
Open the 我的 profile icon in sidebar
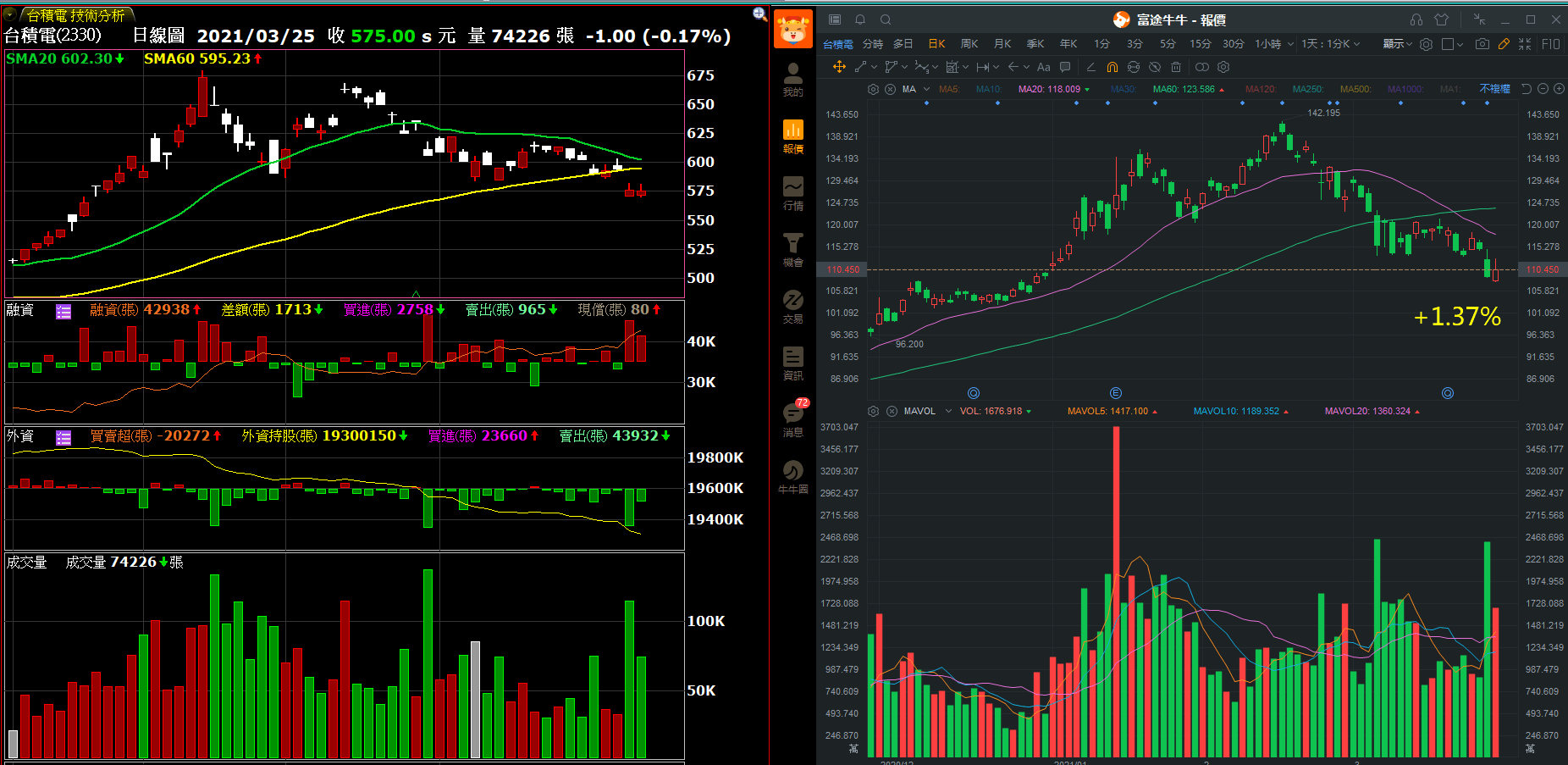792,80
